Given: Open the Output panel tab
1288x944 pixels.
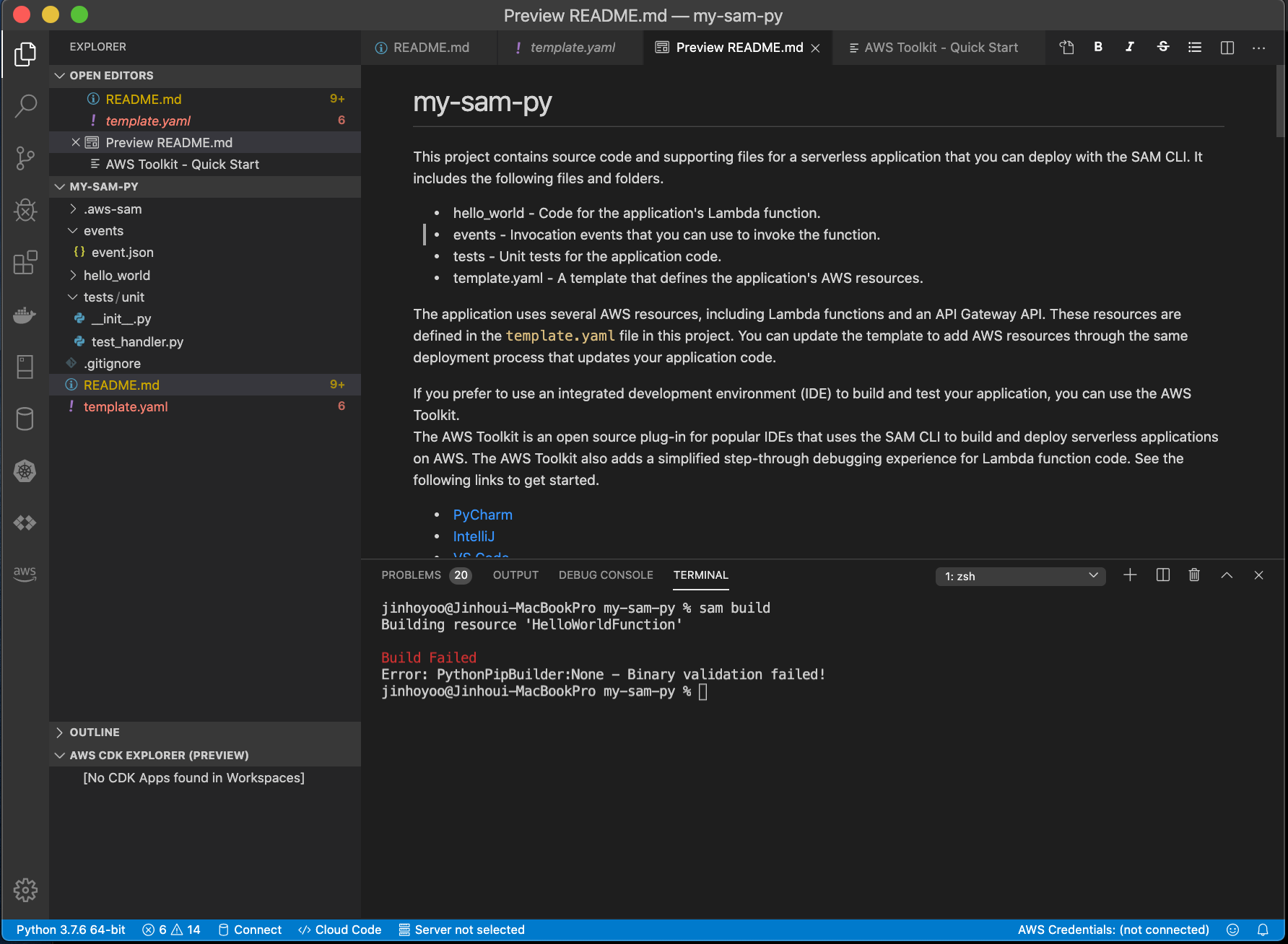Looking at the screenshot, I should (x=515, y=575).
